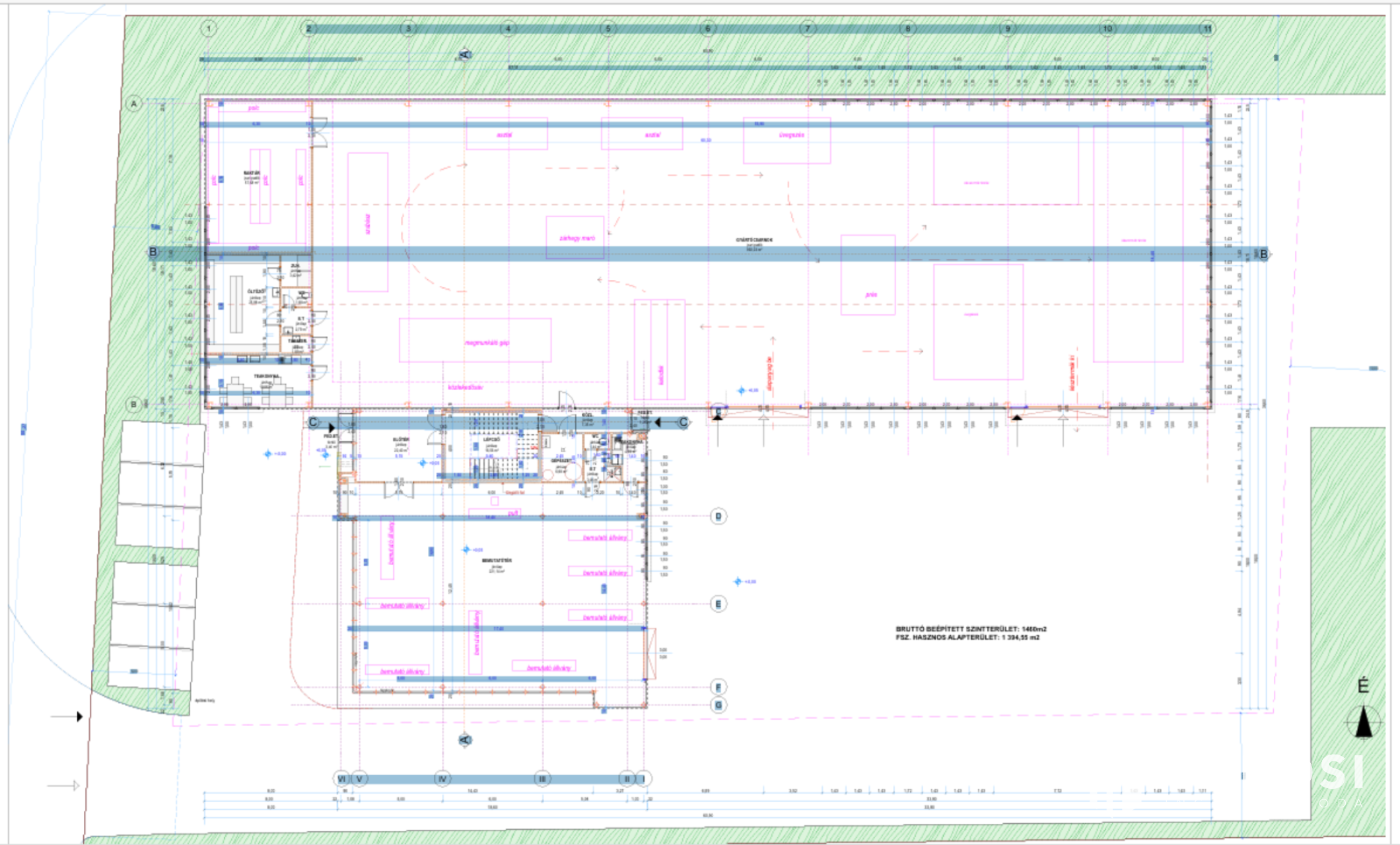Click the north arrow compass symbol
Viewport: 1400px width, 845px height.
(1363, 722)
